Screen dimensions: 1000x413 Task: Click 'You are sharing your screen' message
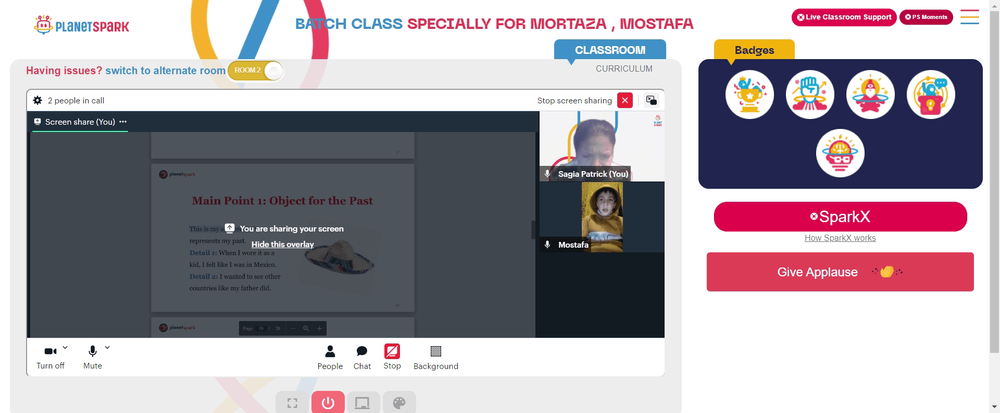point(291,228)
